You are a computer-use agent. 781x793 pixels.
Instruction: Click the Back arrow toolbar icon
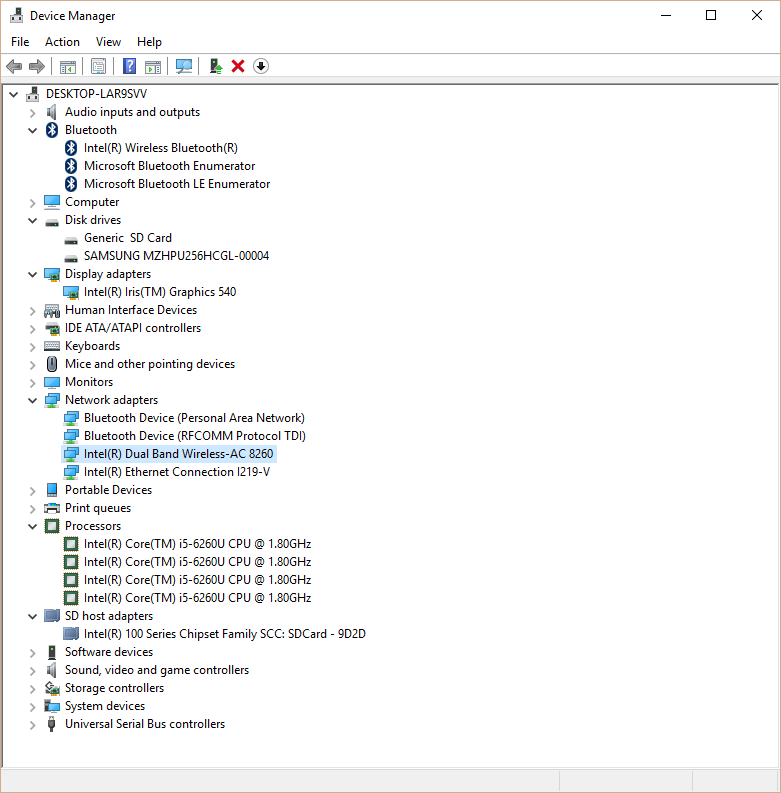[14, 66]
